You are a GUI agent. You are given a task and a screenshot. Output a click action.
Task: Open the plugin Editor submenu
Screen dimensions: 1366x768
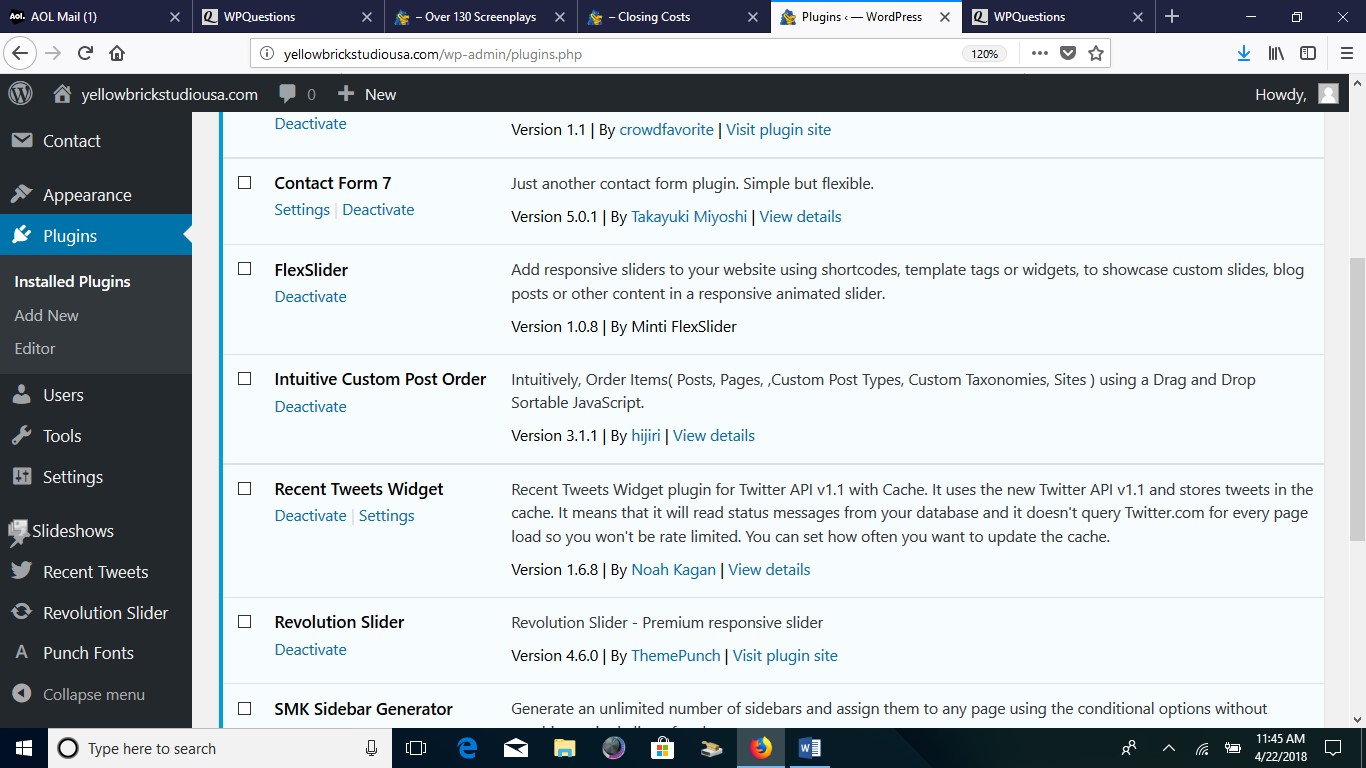(35, 348)
